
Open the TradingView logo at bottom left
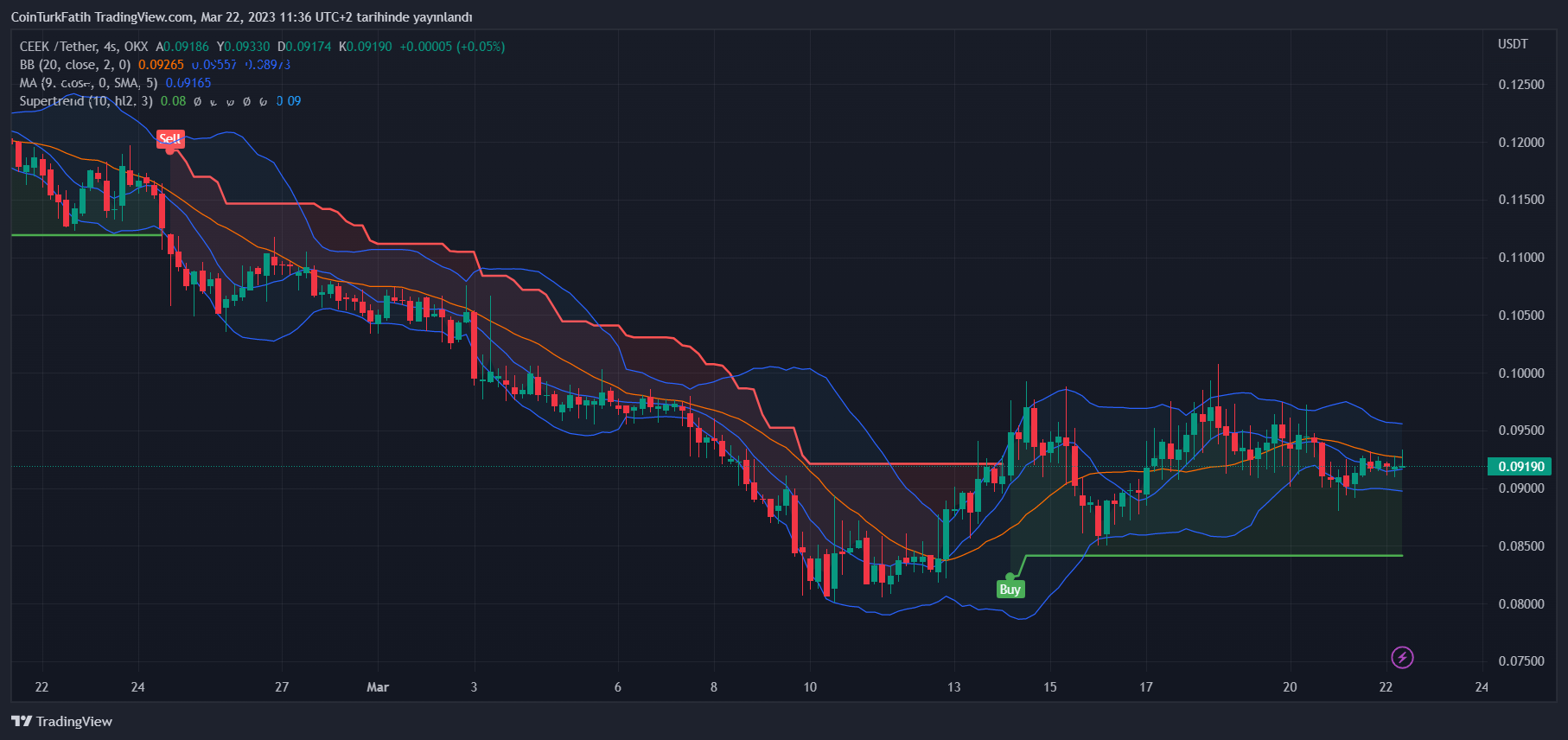pos(61,721)
